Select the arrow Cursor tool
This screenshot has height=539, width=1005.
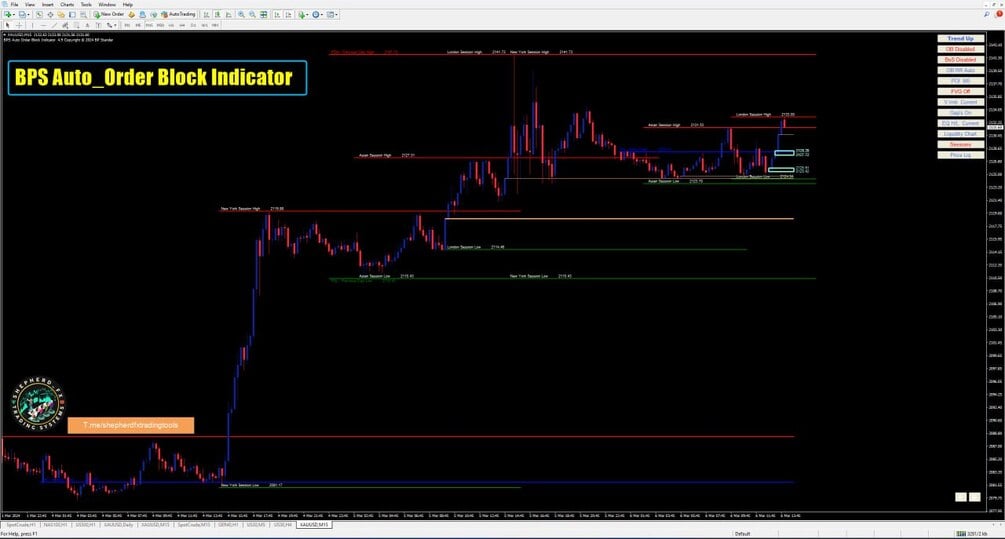(x=8, y=25)
